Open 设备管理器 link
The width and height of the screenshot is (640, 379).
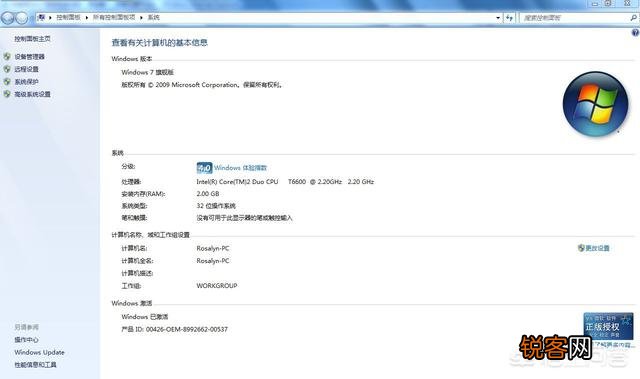(29, 57)
